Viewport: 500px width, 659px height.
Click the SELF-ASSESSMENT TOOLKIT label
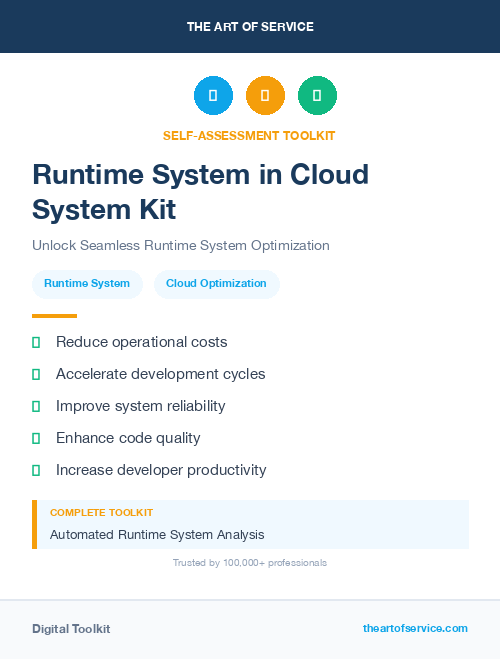coord(249,136)
